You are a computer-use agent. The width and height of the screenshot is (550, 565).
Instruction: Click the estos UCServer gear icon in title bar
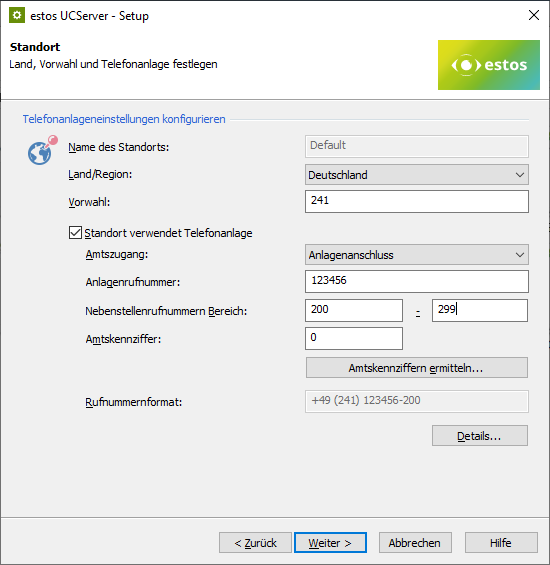coord(17,15)
